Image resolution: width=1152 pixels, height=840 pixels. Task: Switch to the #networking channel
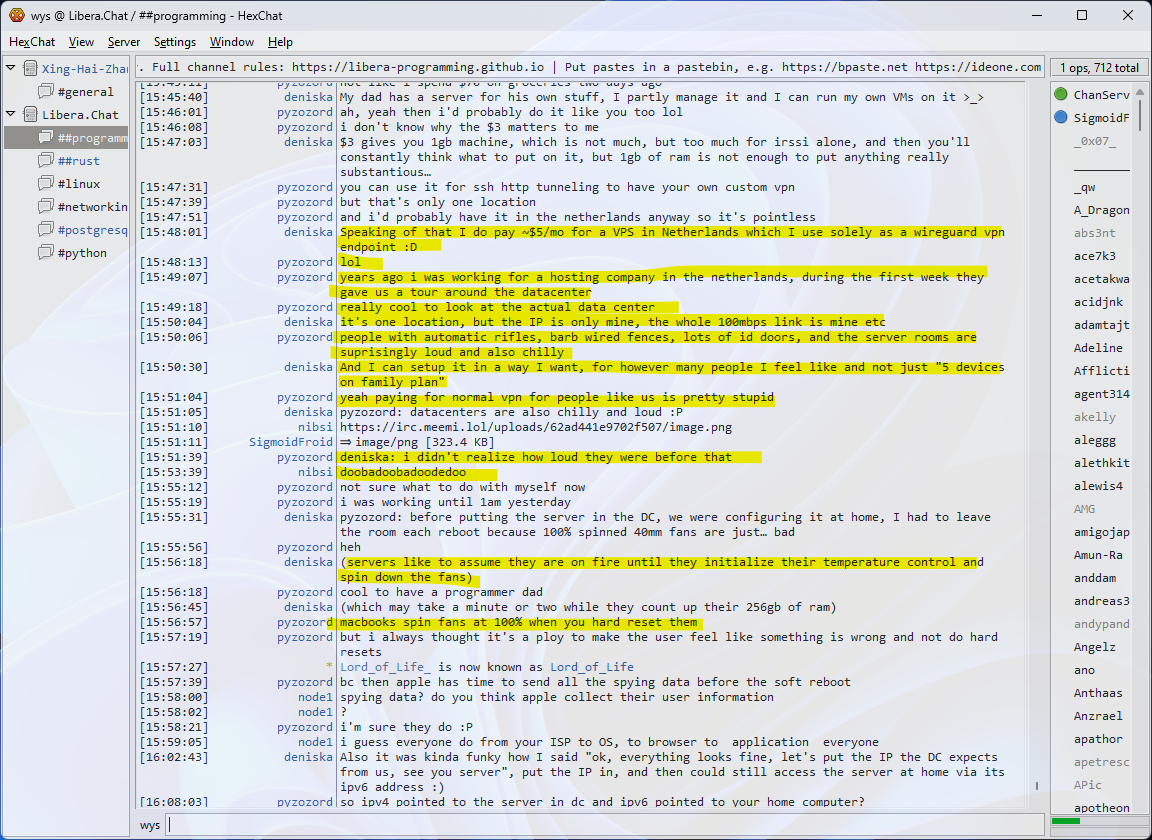92,207
